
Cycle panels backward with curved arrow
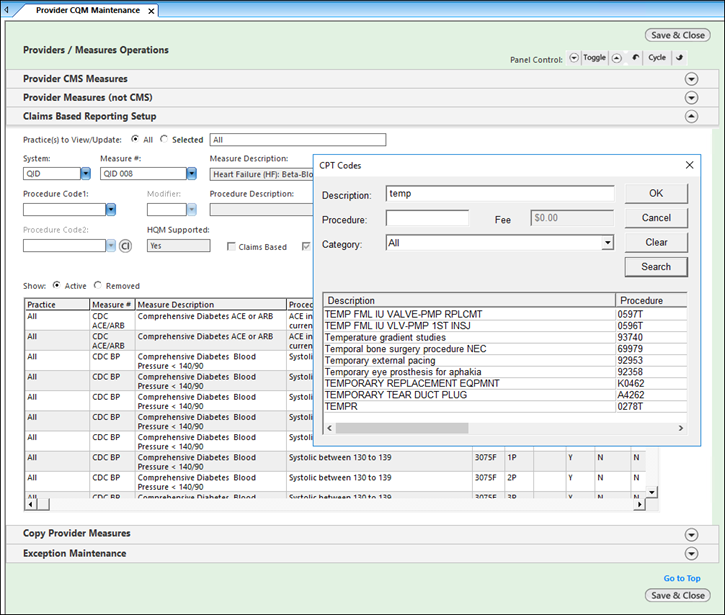tap(636, 57)
